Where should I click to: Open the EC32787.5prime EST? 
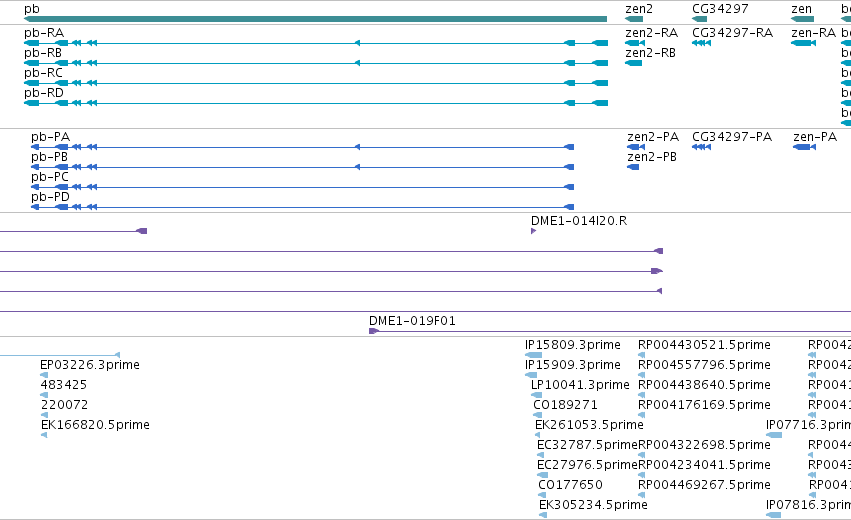pos(541,455)
